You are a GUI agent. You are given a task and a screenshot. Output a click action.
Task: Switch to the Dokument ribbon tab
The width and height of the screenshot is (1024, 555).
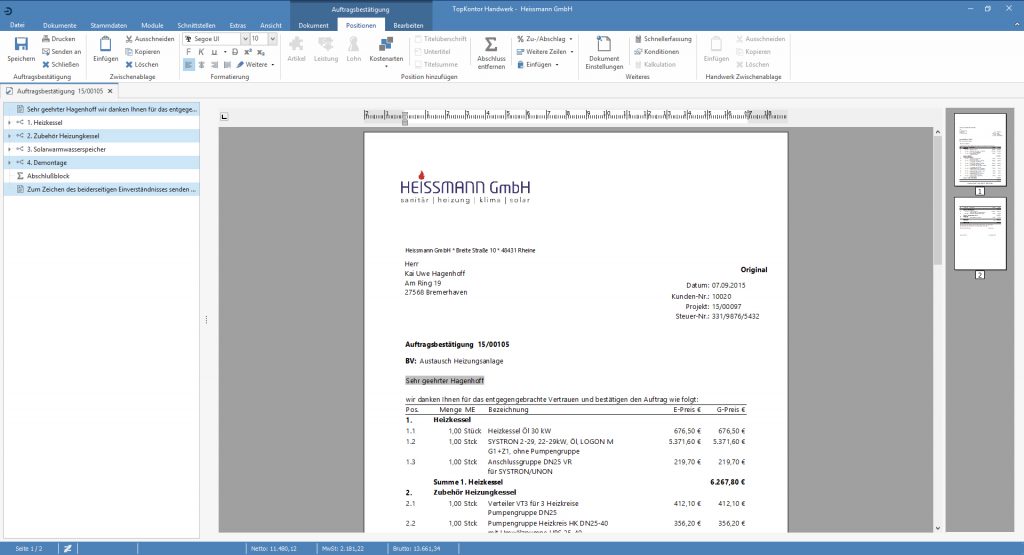(x=313, y=25)
